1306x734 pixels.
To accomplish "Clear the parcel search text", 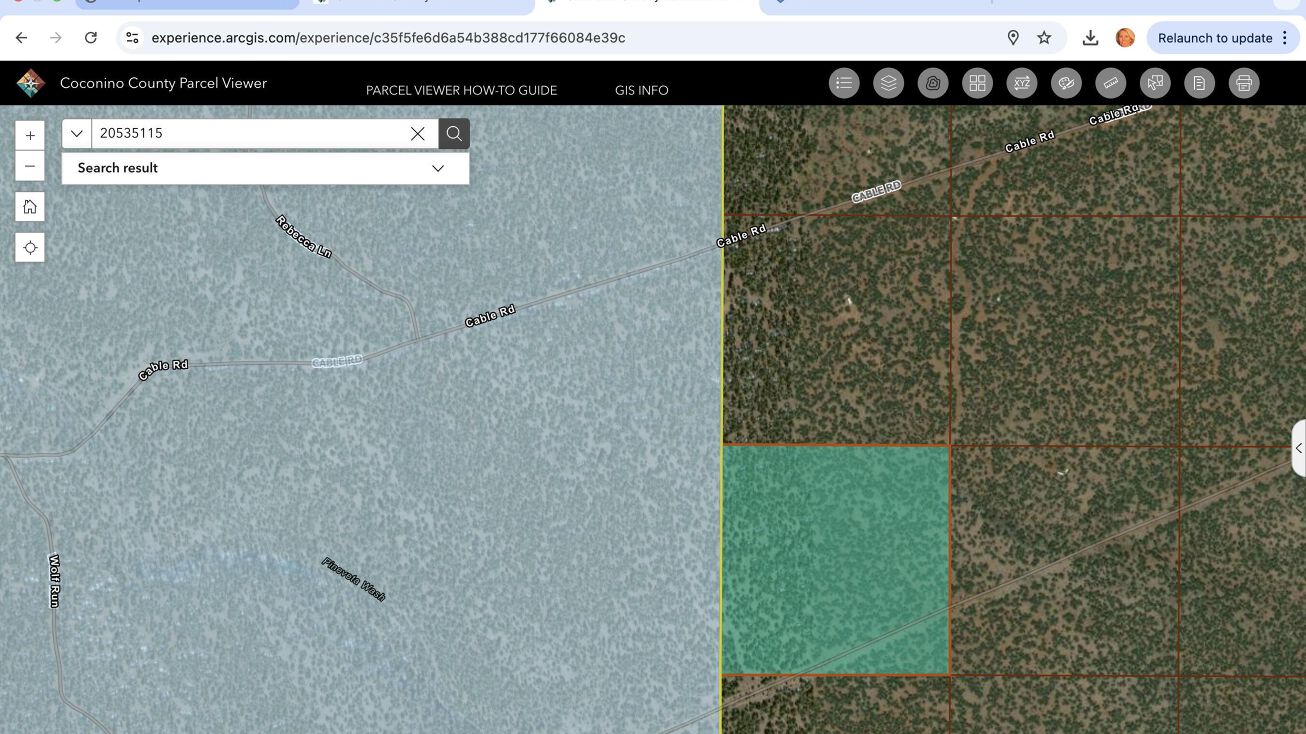I will point(418,134).
